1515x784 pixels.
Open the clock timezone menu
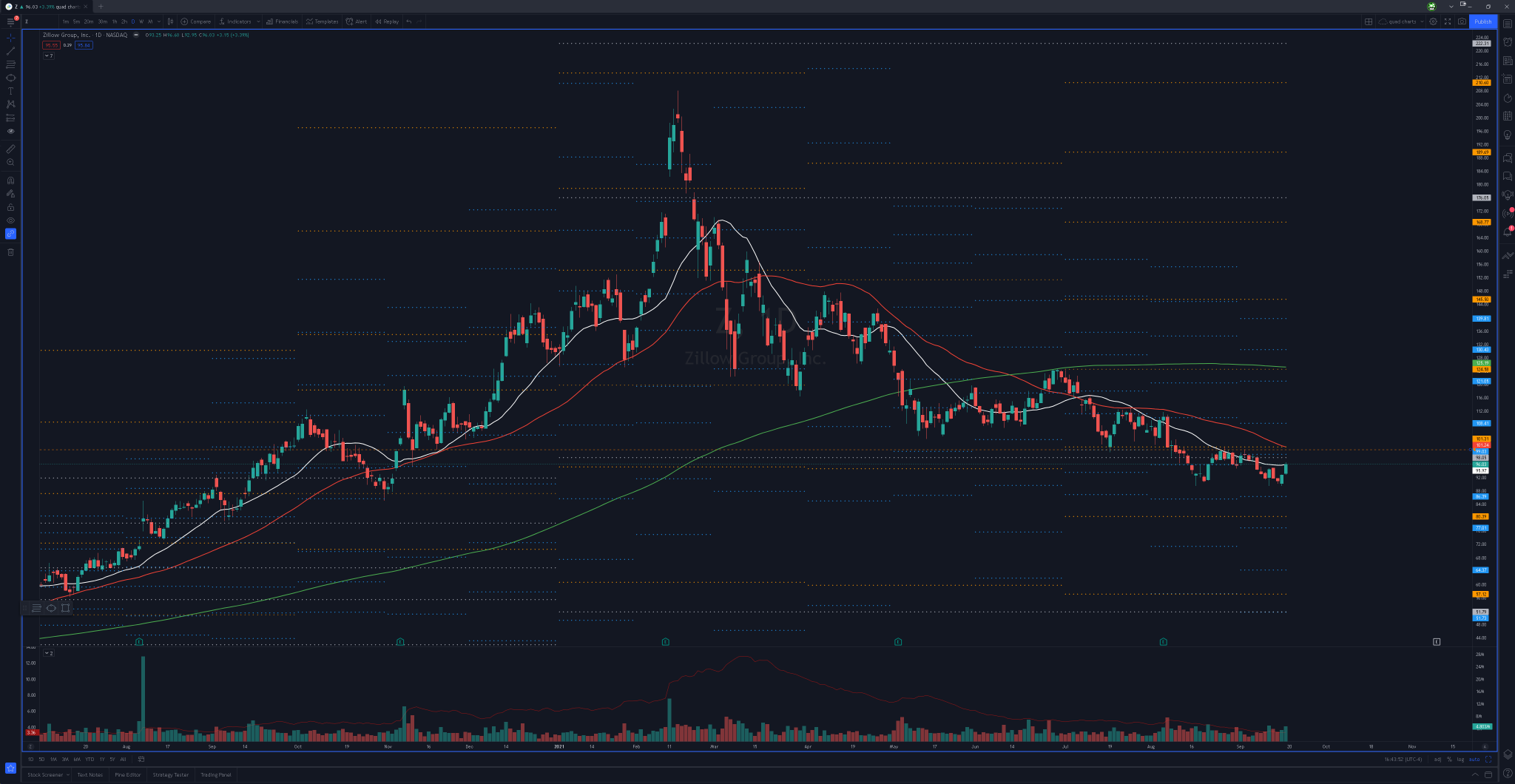1403,759
